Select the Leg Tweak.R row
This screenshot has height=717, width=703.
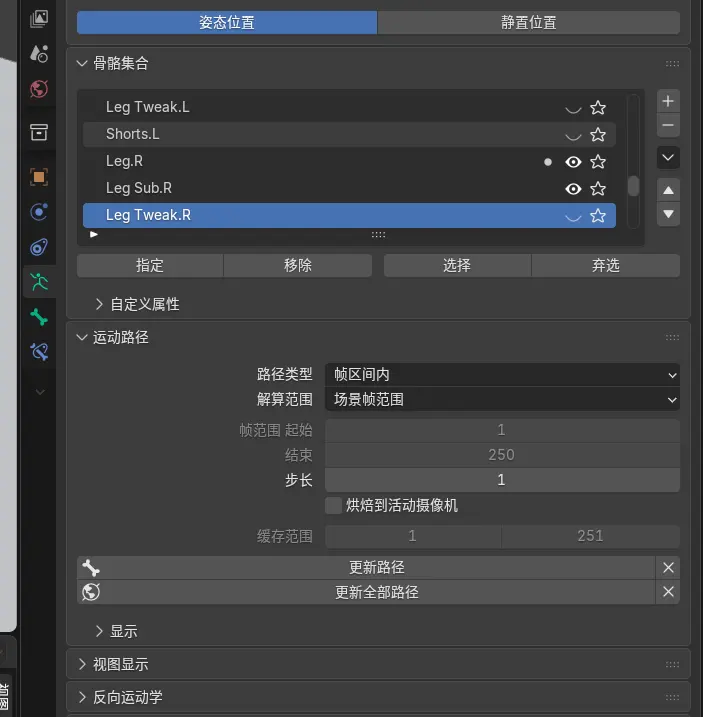click(x=349, y=215)
